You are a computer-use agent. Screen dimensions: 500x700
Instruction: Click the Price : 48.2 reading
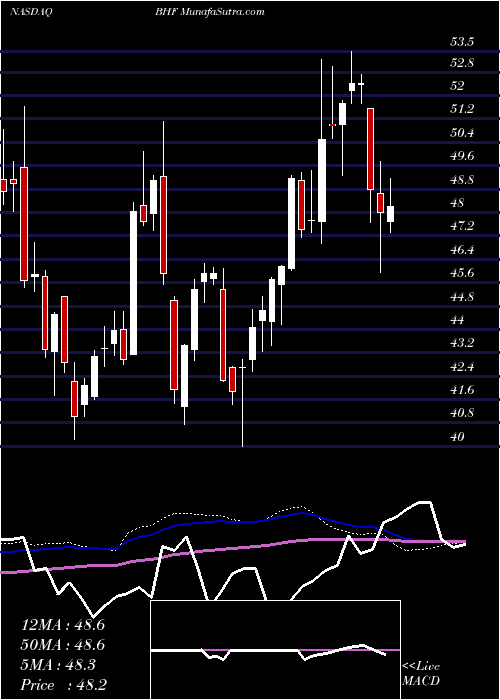point(63,685)
